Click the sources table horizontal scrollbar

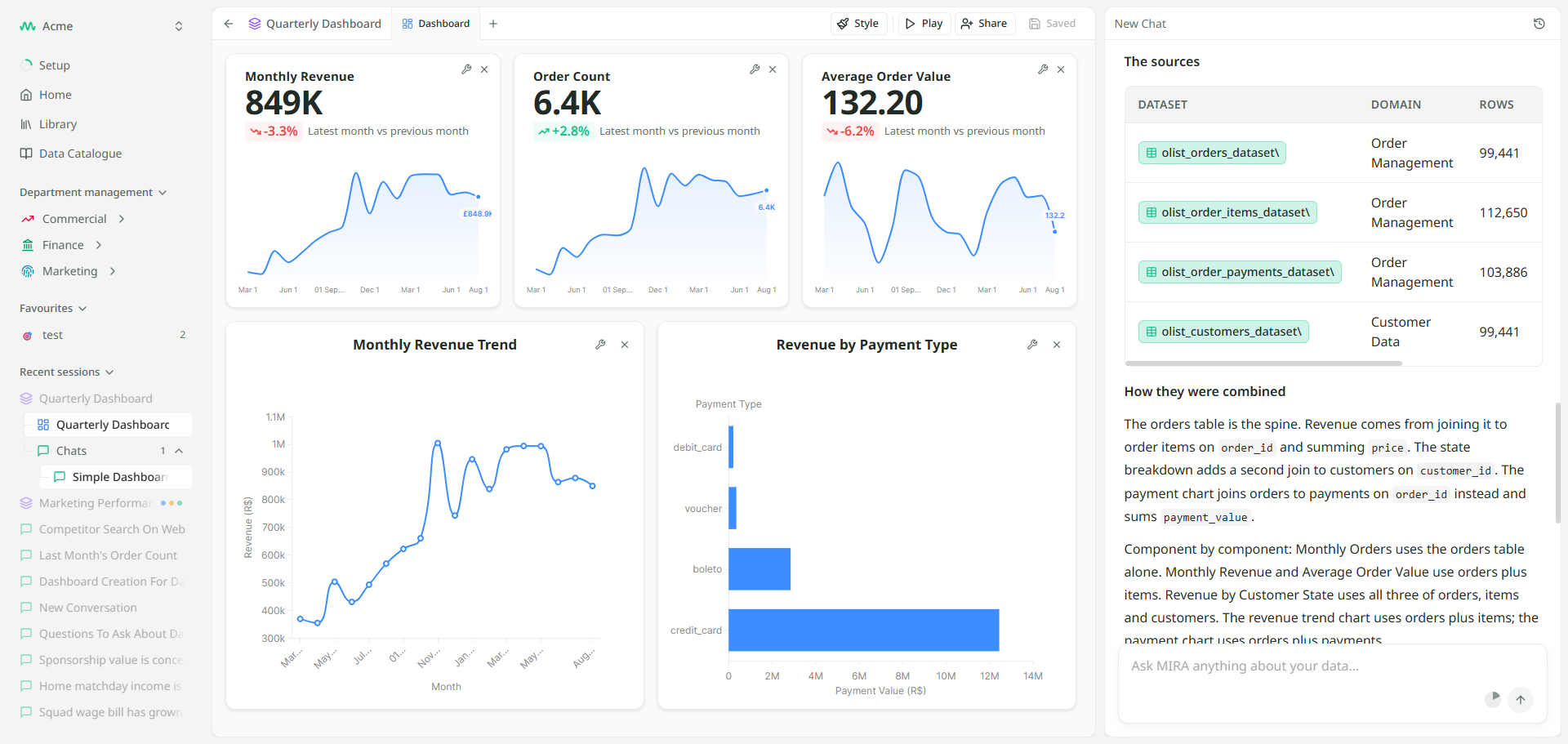[x=1263, y=363]
